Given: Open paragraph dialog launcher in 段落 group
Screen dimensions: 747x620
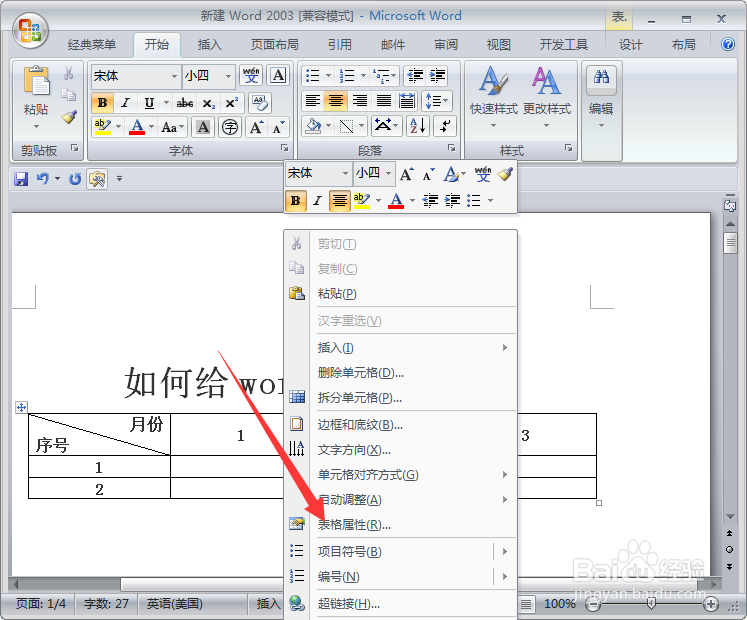Looking at the screenshot, I should coord(451,148).
